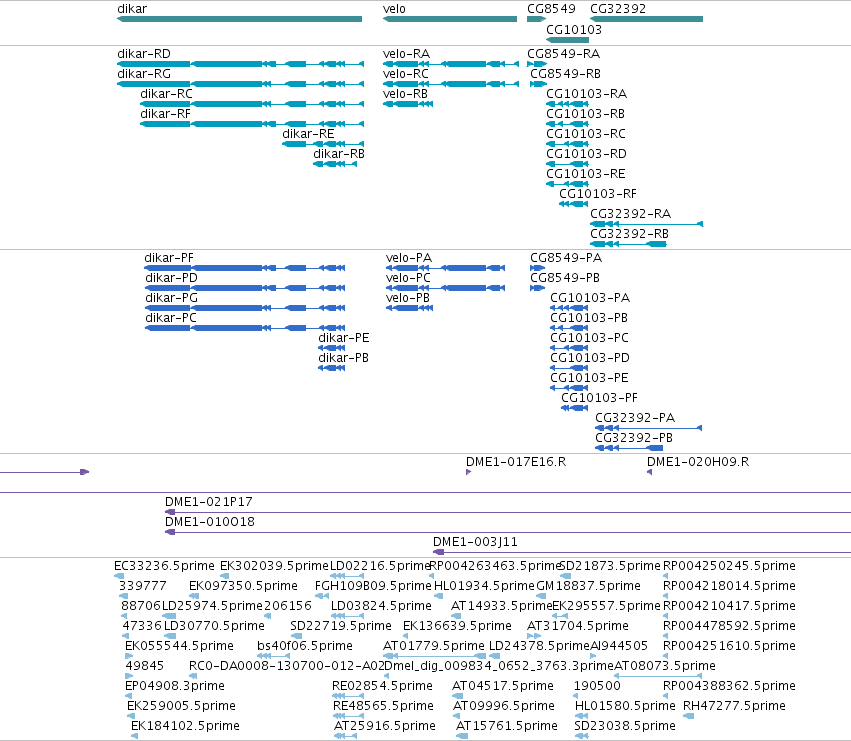
Task: Click the dikar-RB transcript
Action: (335, 164)
